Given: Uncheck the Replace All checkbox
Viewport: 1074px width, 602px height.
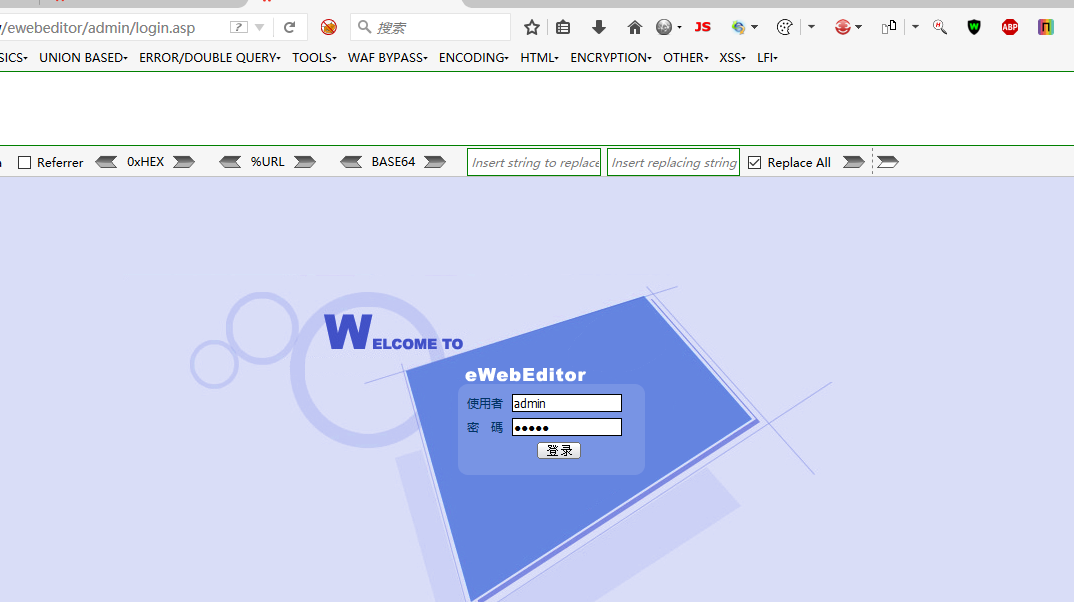Looking at the screenshot, I should coord(754,162).
